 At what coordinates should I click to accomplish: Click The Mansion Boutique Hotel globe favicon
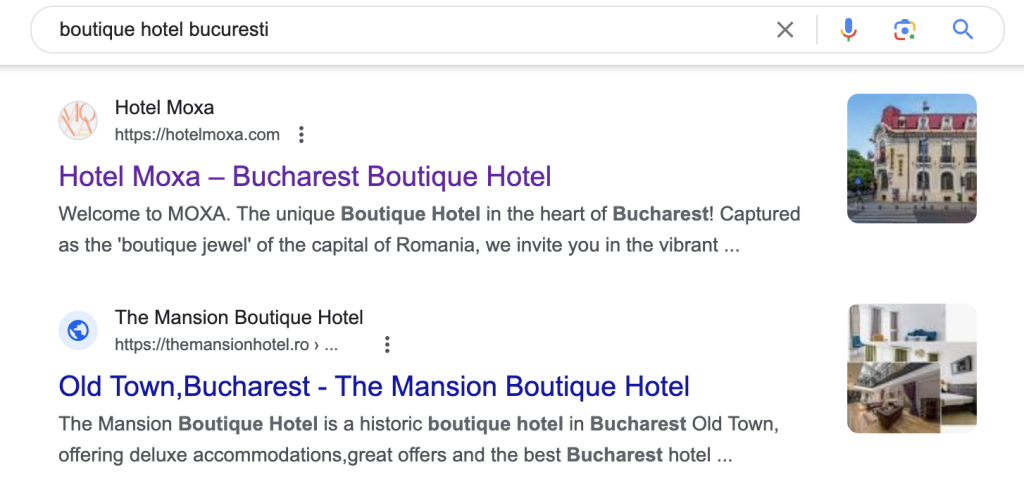coord(78,330)
